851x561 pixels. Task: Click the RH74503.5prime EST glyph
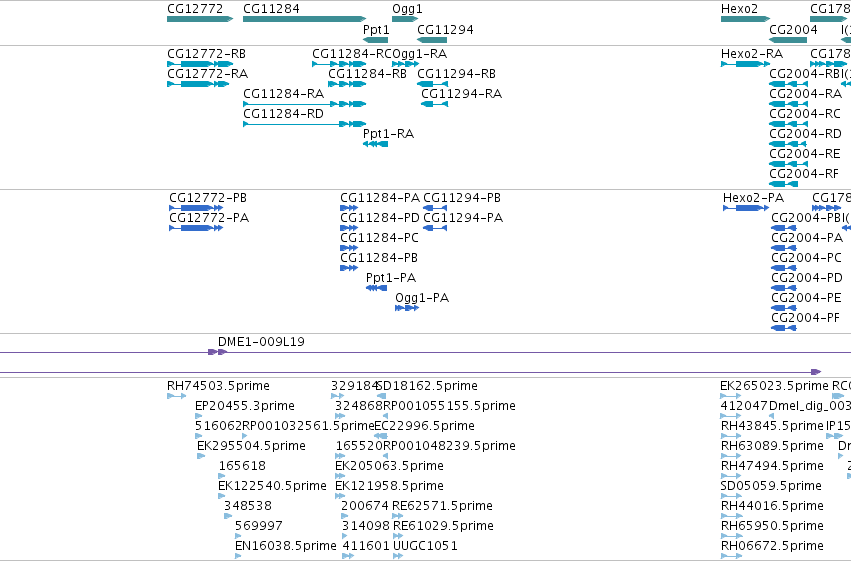click(x=176, y=397)
